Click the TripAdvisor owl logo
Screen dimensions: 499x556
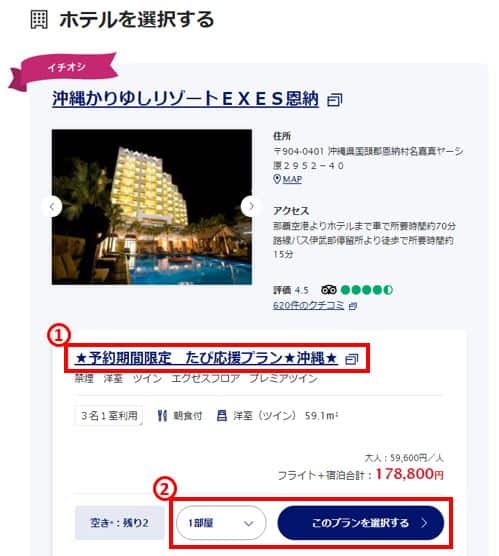point(329,290)
